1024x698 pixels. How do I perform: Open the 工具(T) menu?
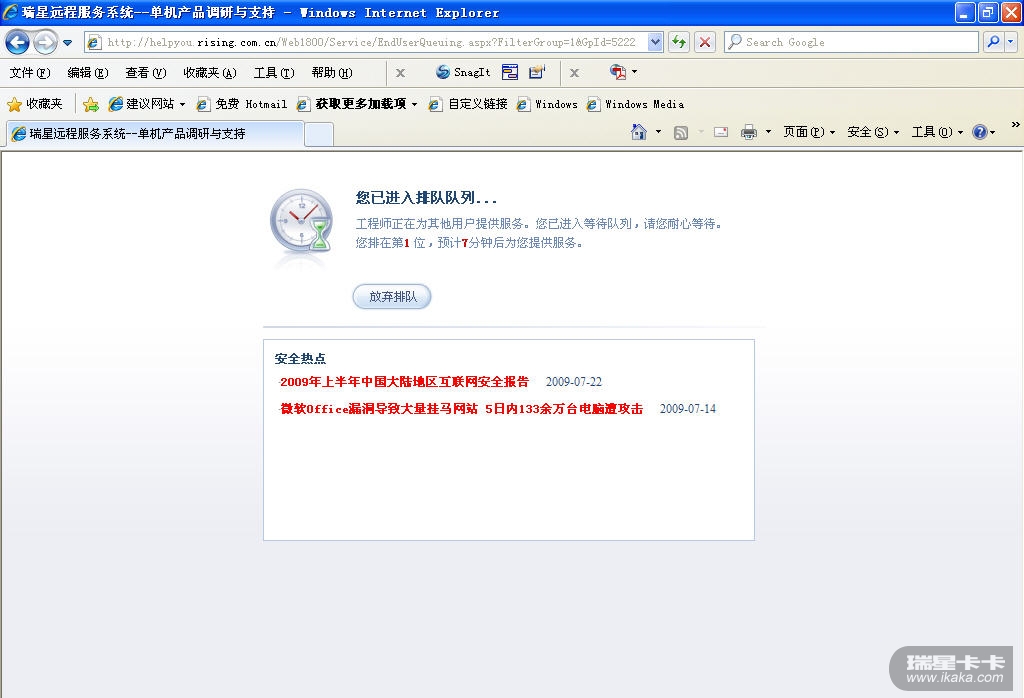click(x=274, y=72)
